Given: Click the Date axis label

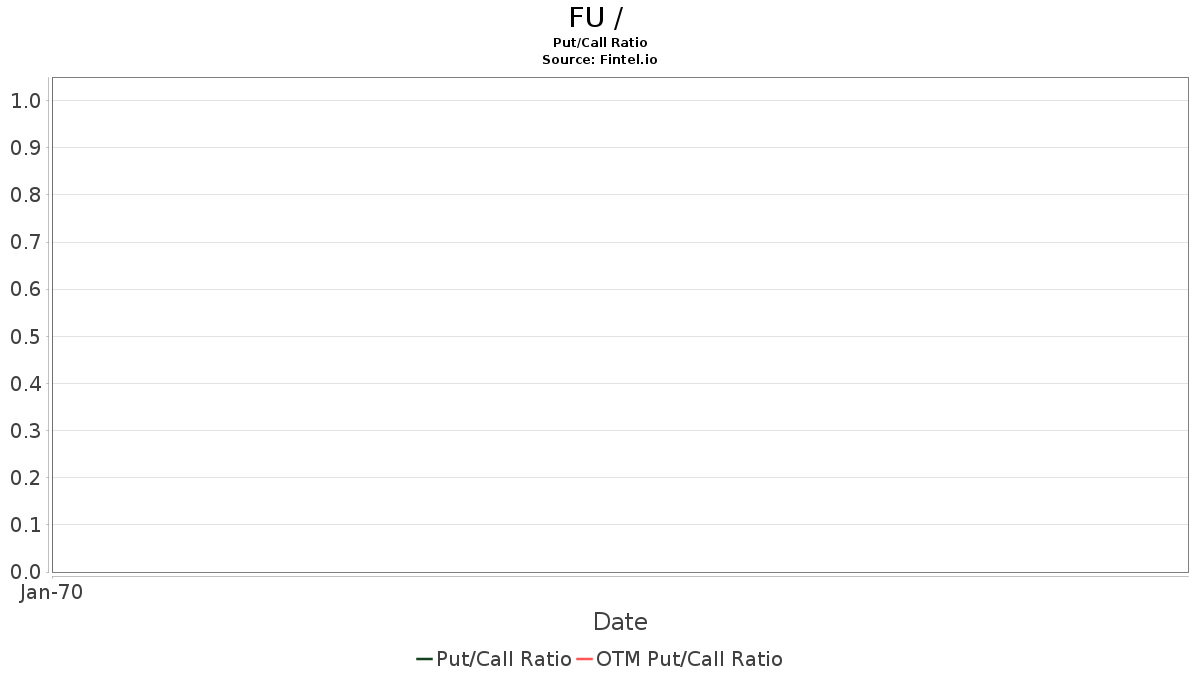Looking at the screenshot, I should (x=620, y=622).
